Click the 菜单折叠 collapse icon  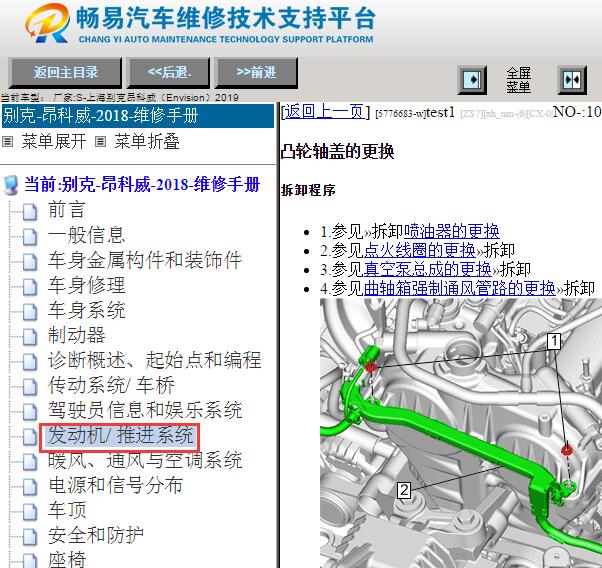coord(100,142)
